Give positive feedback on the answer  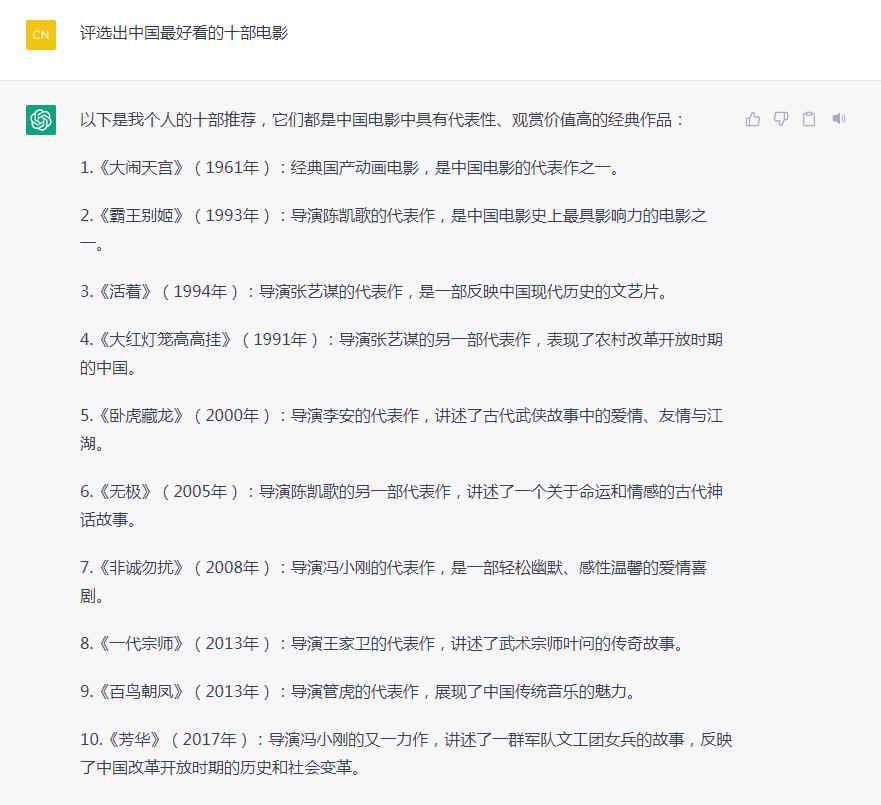pyautogui.click(x=753, y=118)
